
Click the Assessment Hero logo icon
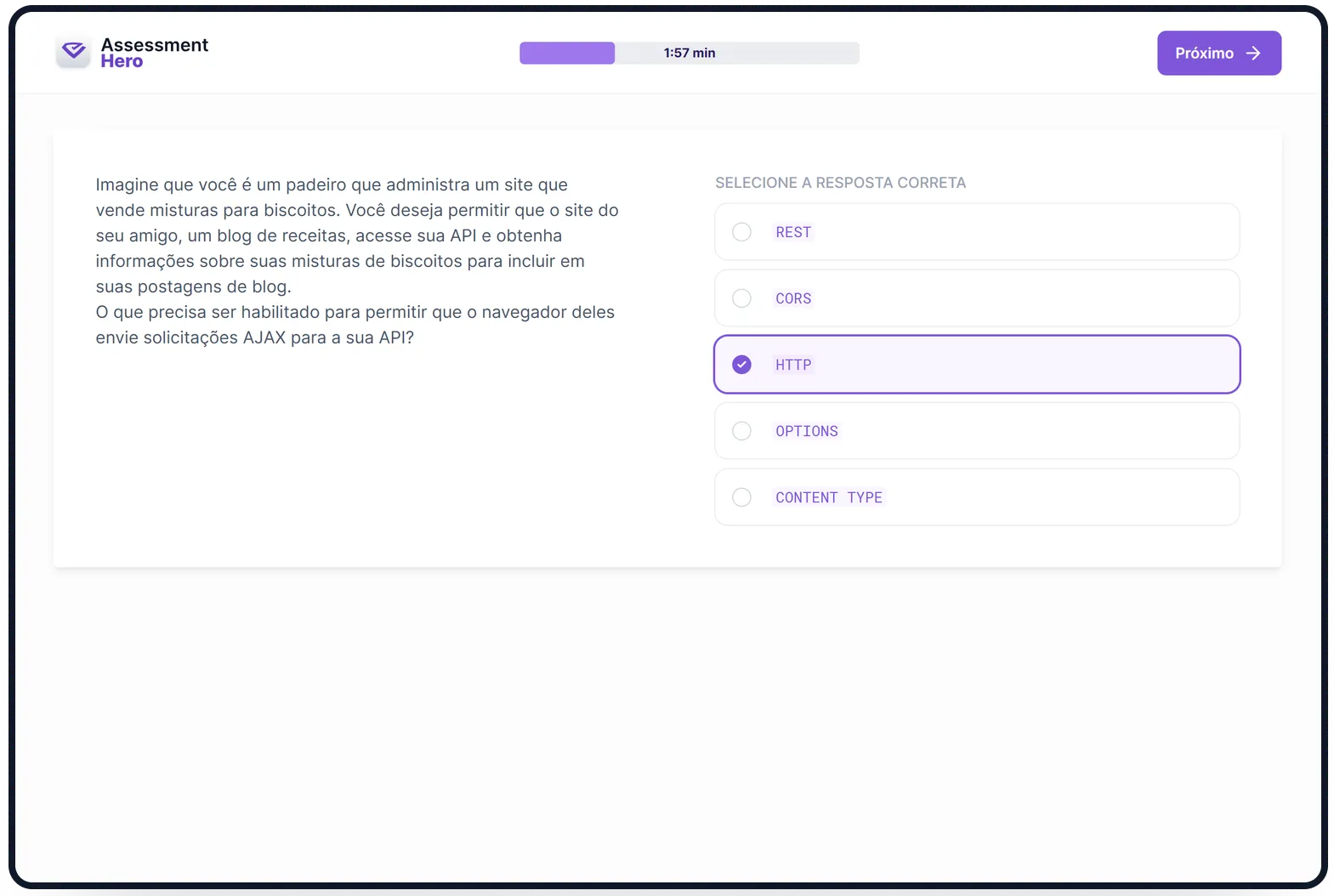[74, 53]
